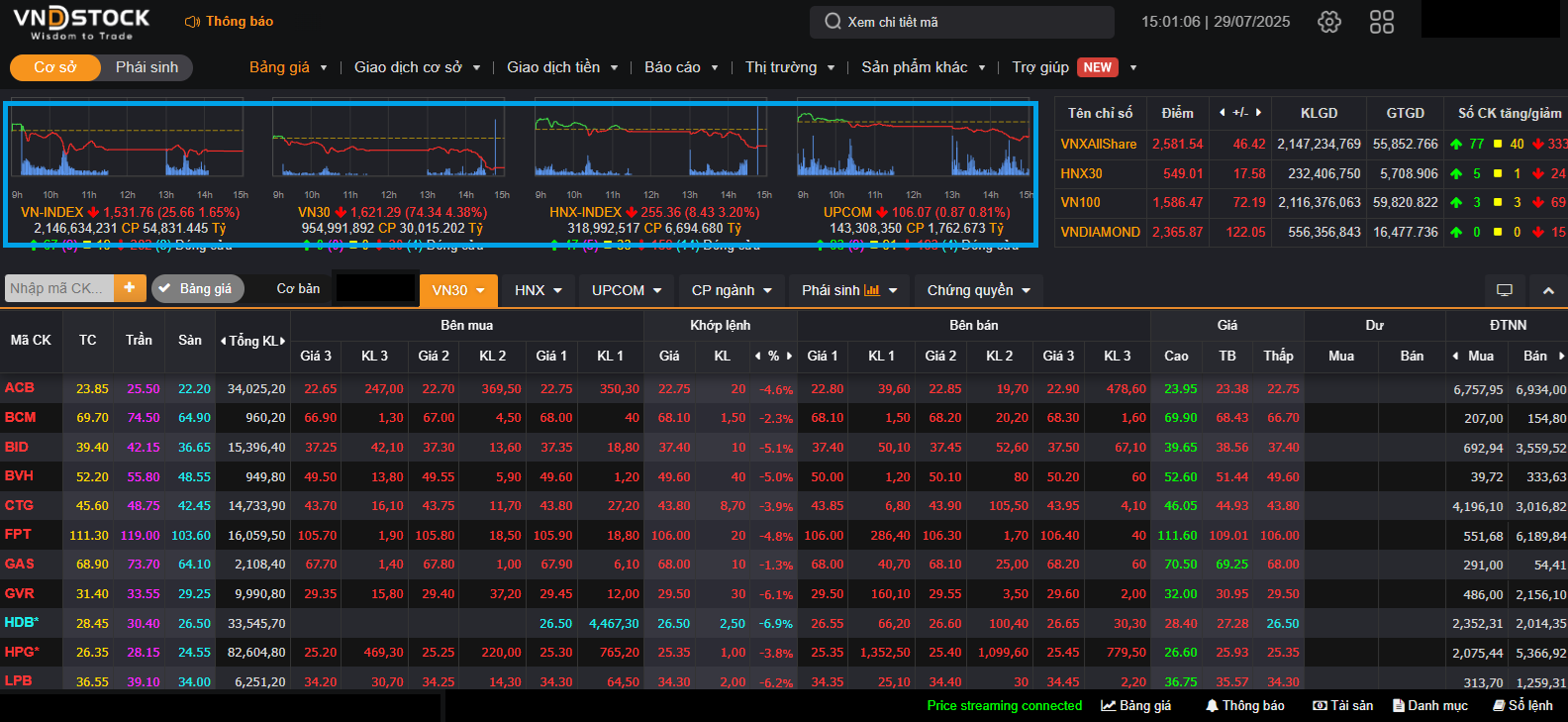Click the search magnifier icon

click(x=833, y=22)
